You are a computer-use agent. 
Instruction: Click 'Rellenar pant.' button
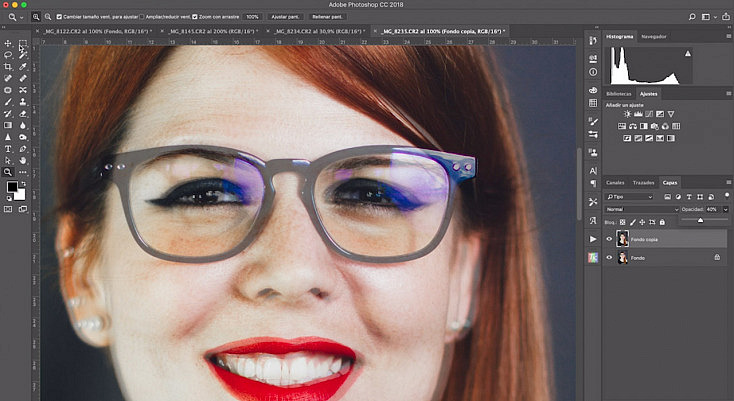point(328,17)
